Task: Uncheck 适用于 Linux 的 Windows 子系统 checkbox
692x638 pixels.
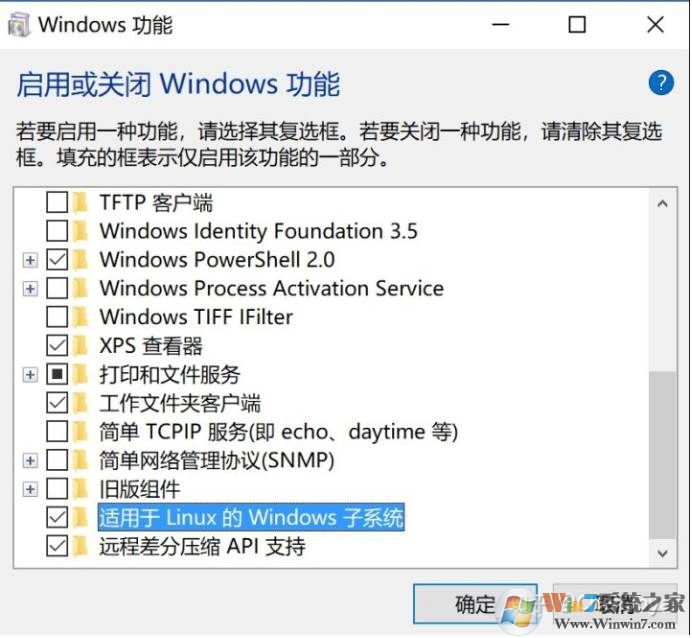Action: [x=58, y=518]
